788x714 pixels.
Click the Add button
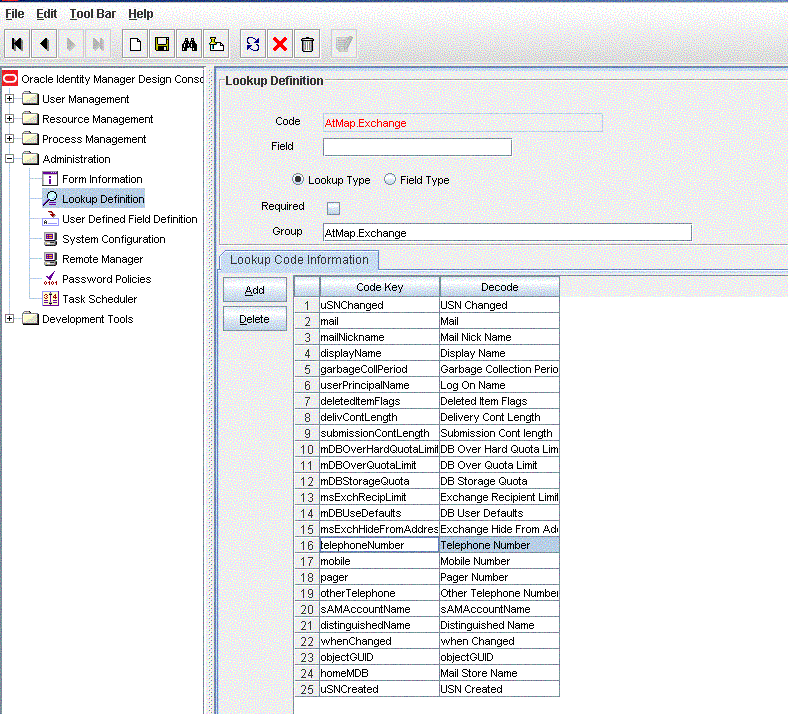tap(255, 290)
